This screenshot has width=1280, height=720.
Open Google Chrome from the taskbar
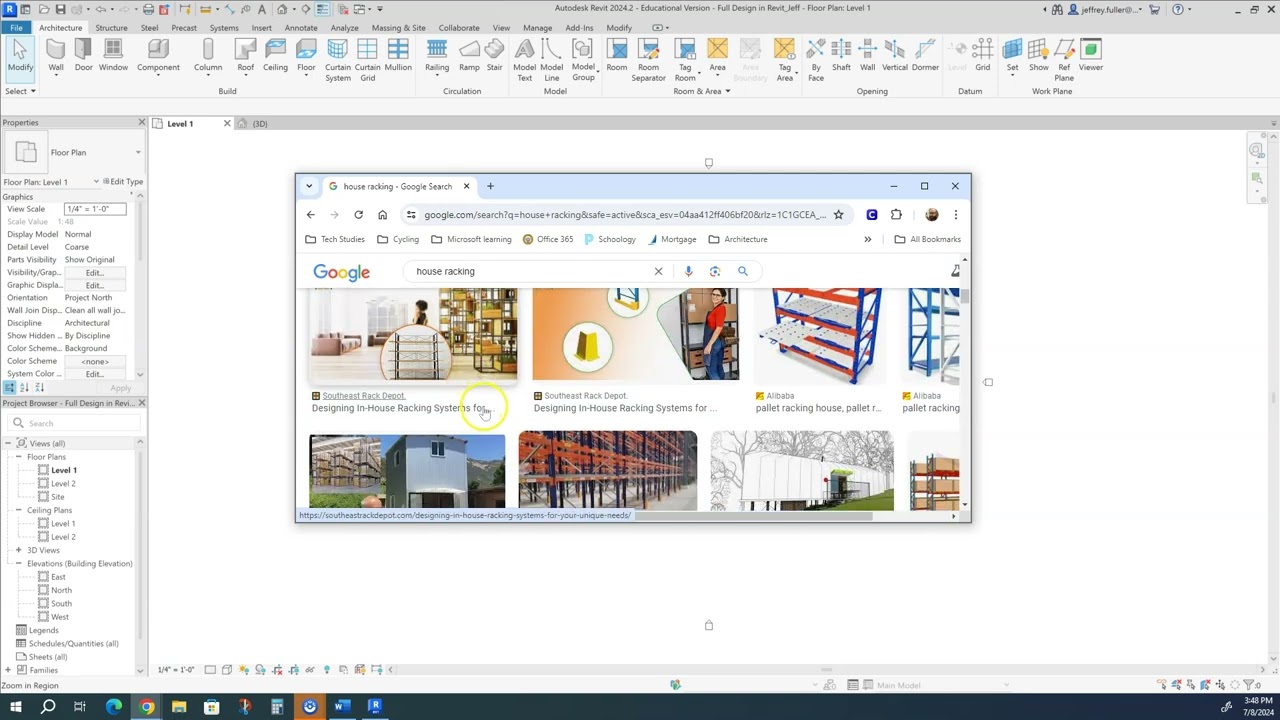[x=146, y=707]
